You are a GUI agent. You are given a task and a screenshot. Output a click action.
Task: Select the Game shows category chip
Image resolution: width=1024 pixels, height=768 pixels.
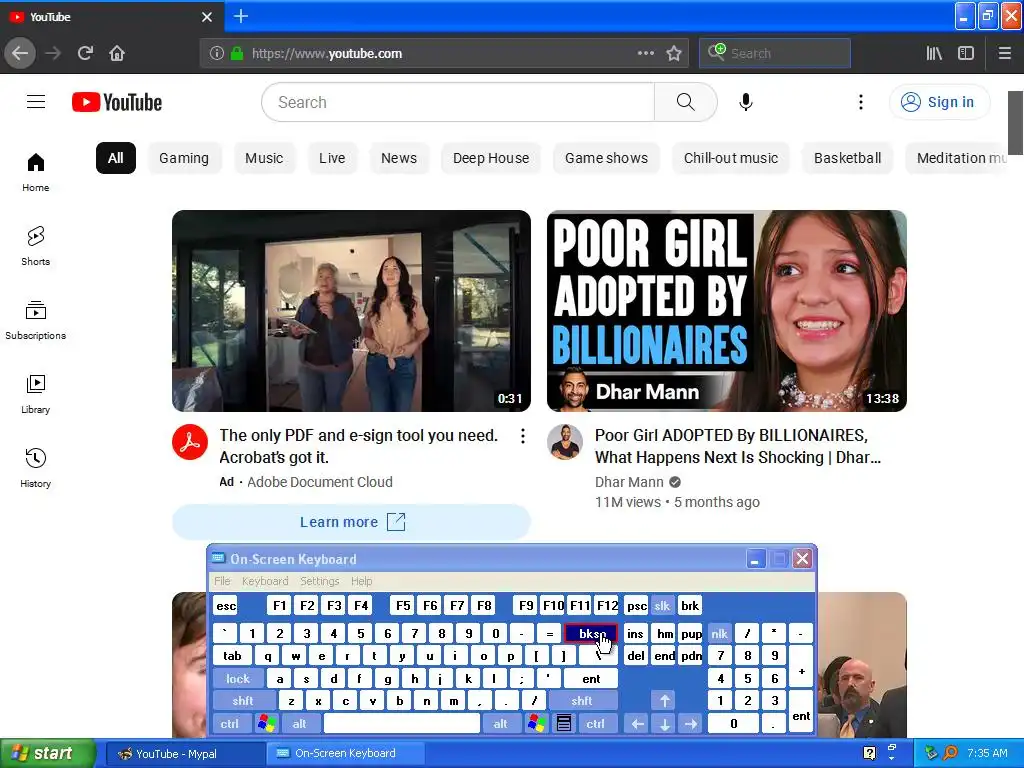point(607,158)
